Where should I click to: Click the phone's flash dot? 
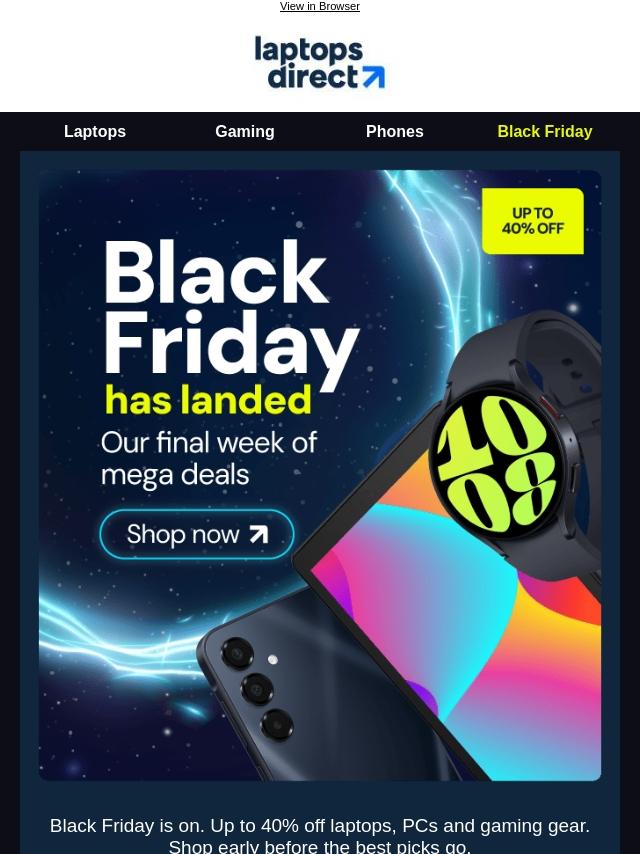coord(272,660)
